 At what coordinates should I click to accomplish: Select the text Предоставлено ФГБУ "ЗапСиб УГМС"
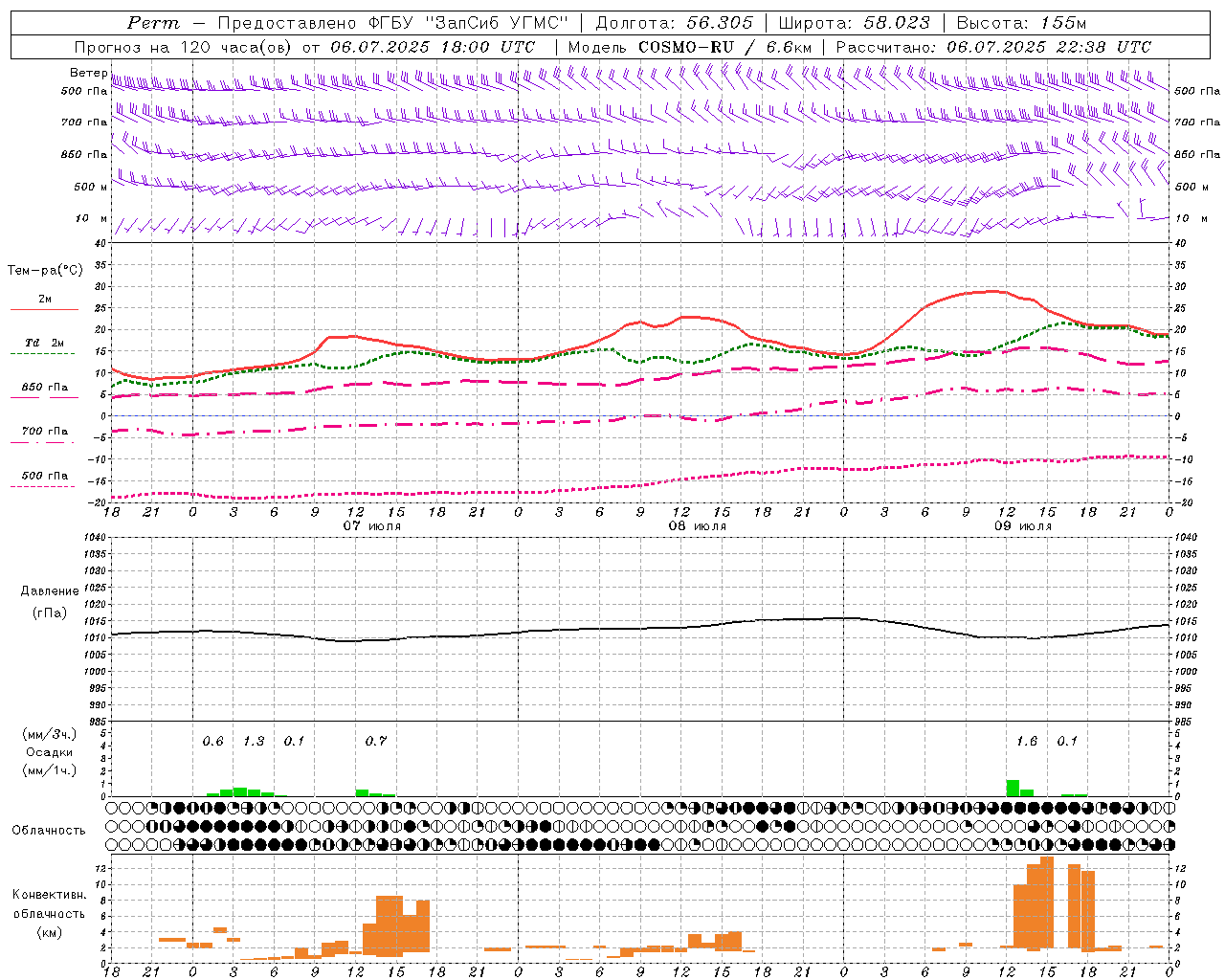393,23
